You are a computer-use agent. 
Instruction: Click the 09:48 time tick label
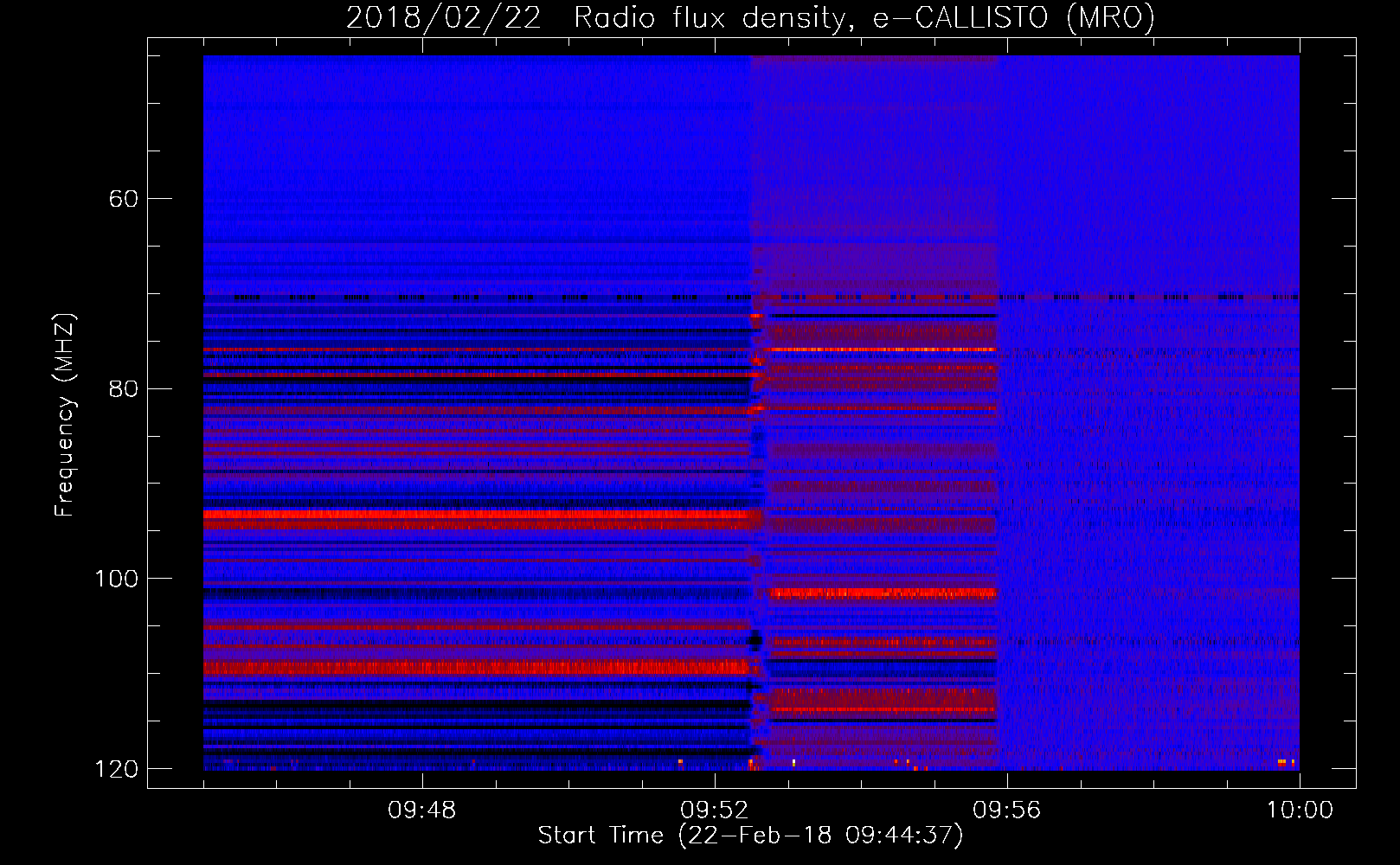(421, 811)
